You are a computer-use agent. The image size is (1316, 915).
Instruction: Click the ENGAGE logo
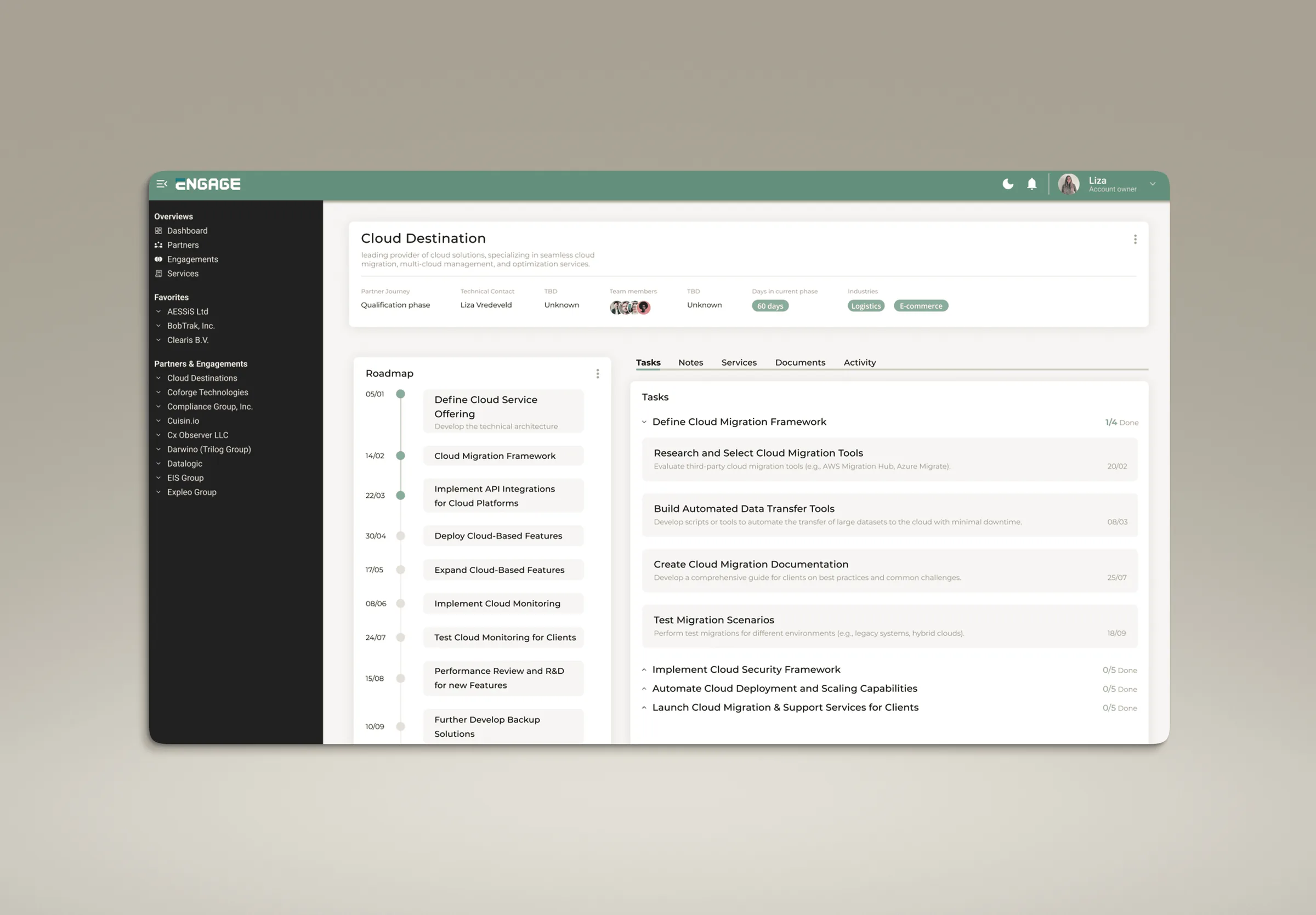[207, 184]
